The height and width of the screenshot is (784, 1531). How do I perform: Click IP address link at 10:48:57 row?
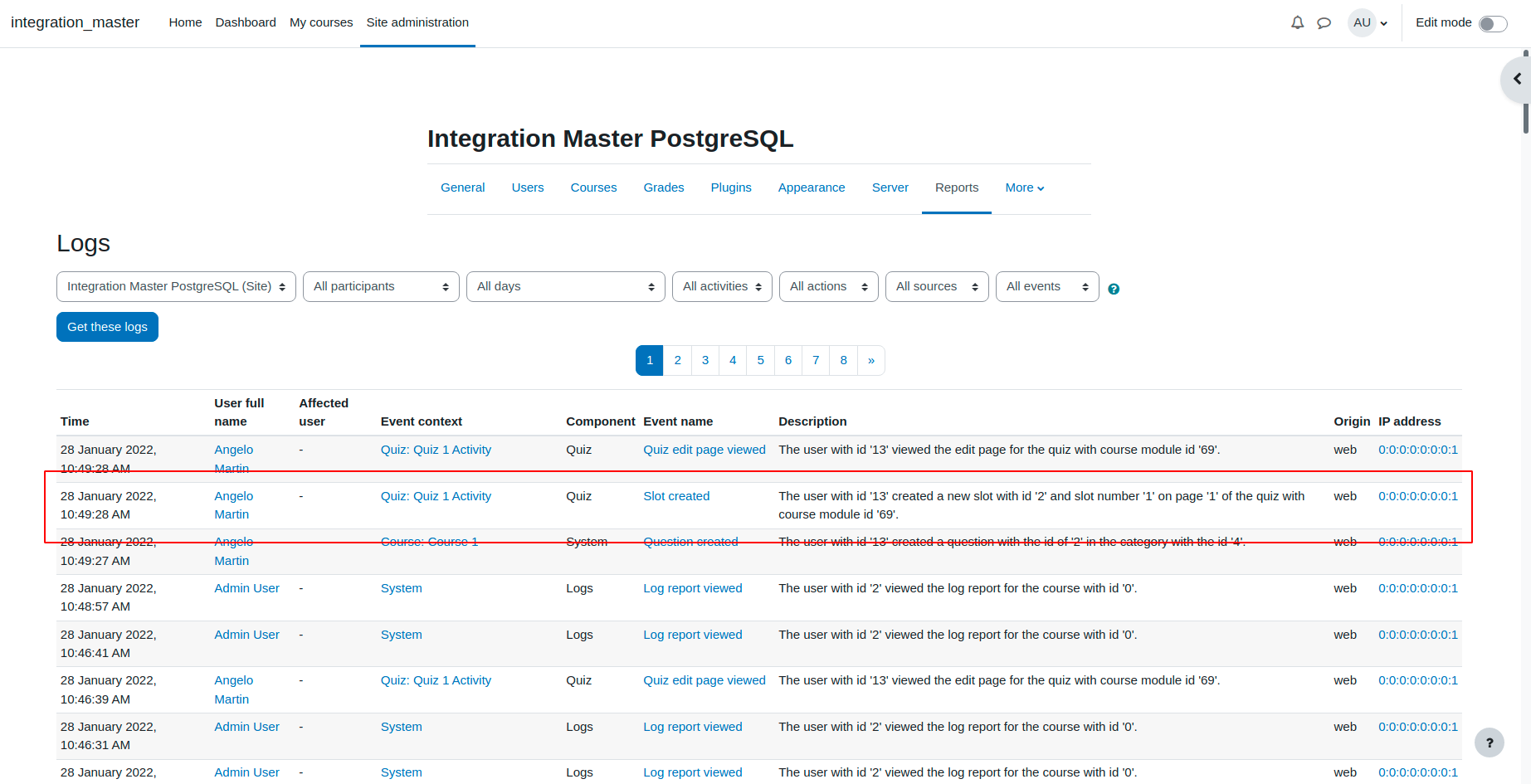pos(1418,588)
